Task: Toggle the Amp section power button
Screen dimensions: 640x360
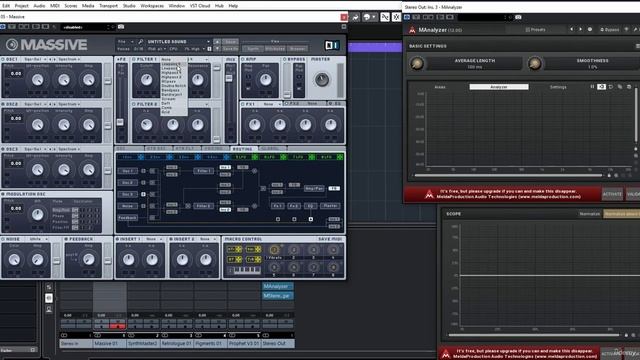Action: [x=242, y=59]
